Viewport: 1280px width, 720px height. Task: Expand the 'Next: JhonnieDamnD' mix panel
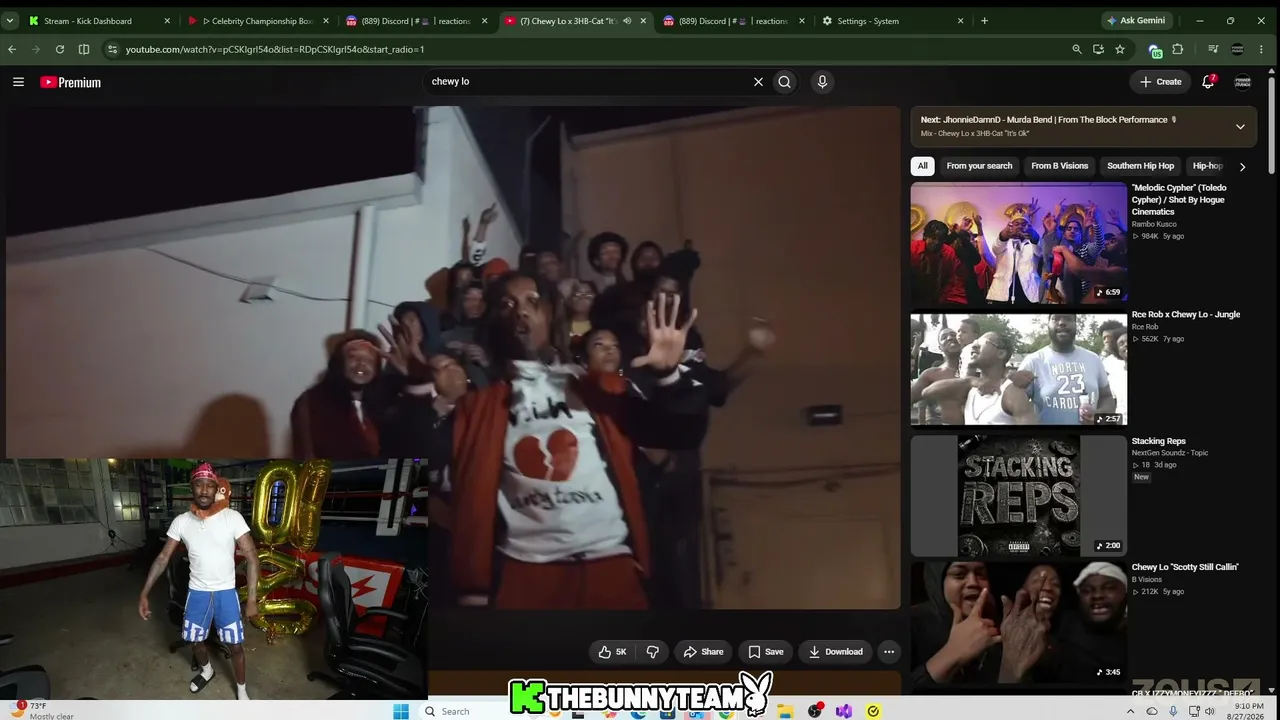(x=1240, y=126)
